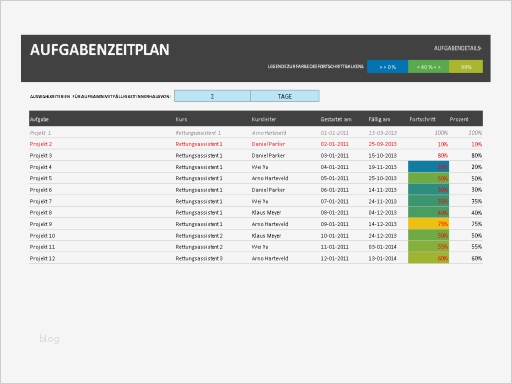Select start date 02-01-2011 of Projekt 2
Screen dimensions: 512x384
pos(334,144)
